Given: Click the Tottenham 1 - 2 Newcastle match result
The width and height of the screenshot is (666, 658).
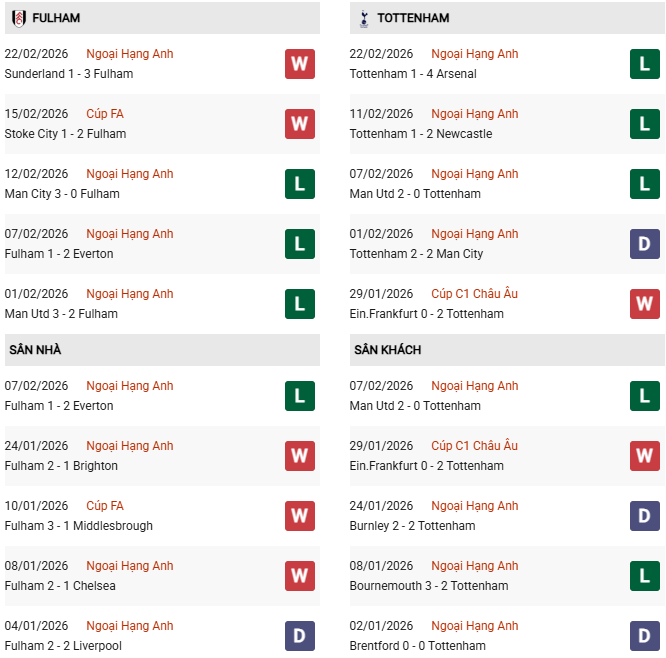Looking at the screenshot, I should 421,134.
